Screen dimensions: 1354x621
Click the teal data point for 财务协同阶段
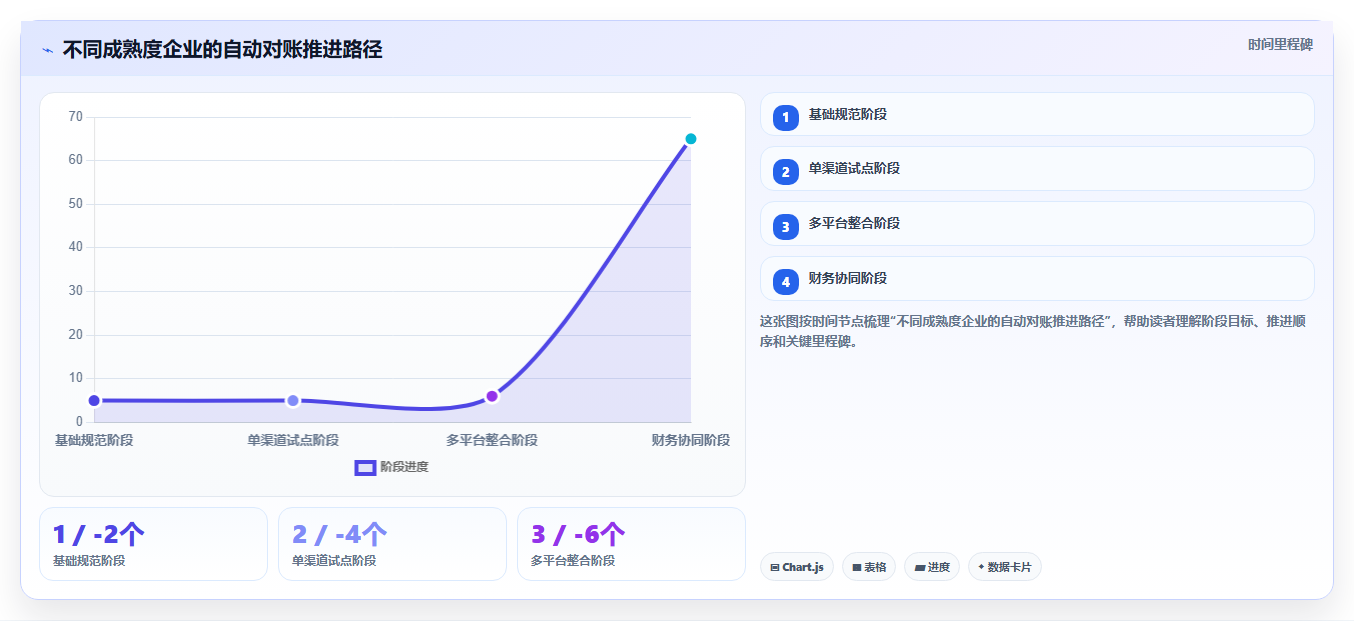click(x=691, y=139)
